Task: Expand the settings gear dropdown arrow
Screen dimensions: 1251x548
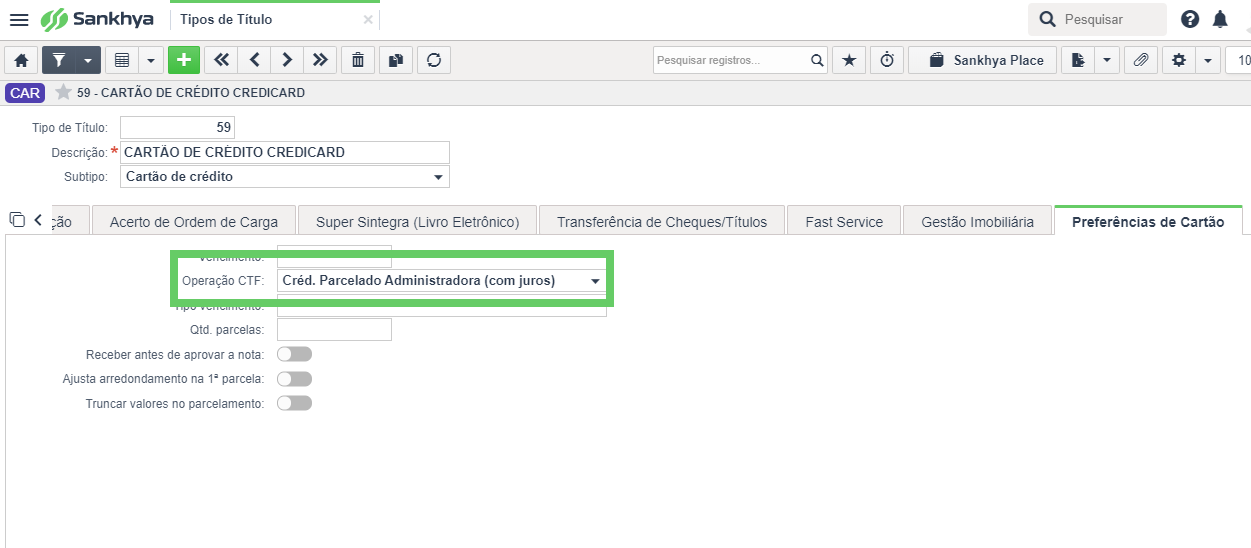Action: [x=1209, y=60]
